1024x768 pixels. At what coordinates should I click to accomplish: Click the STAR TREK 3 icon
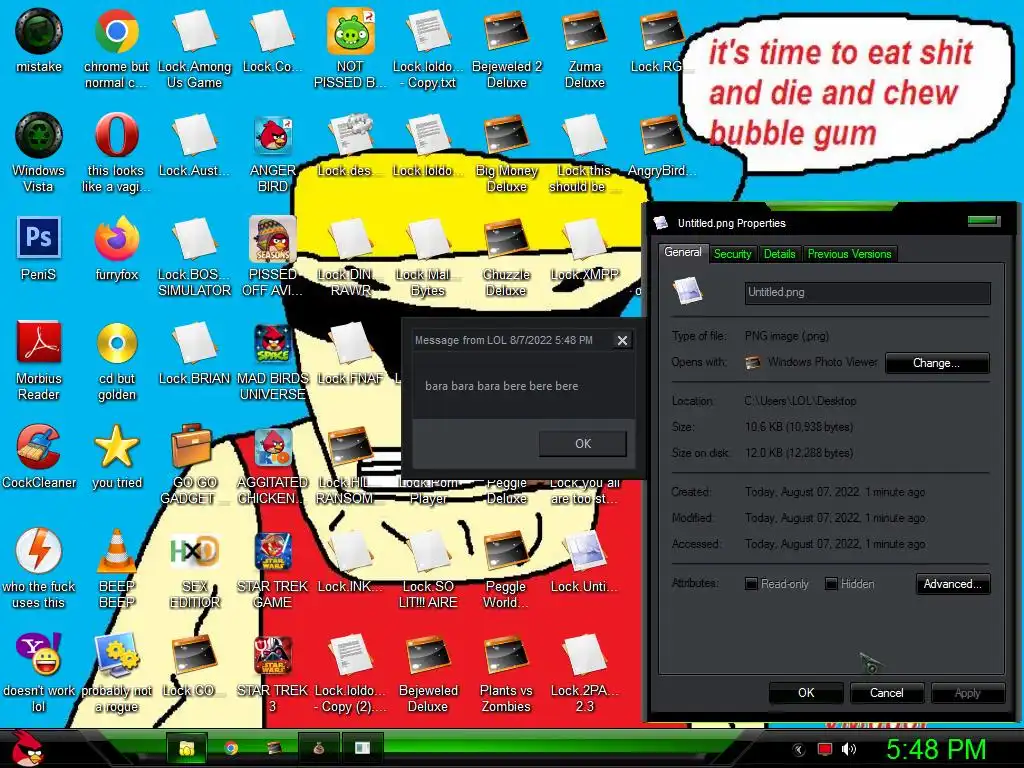(272, 654)
